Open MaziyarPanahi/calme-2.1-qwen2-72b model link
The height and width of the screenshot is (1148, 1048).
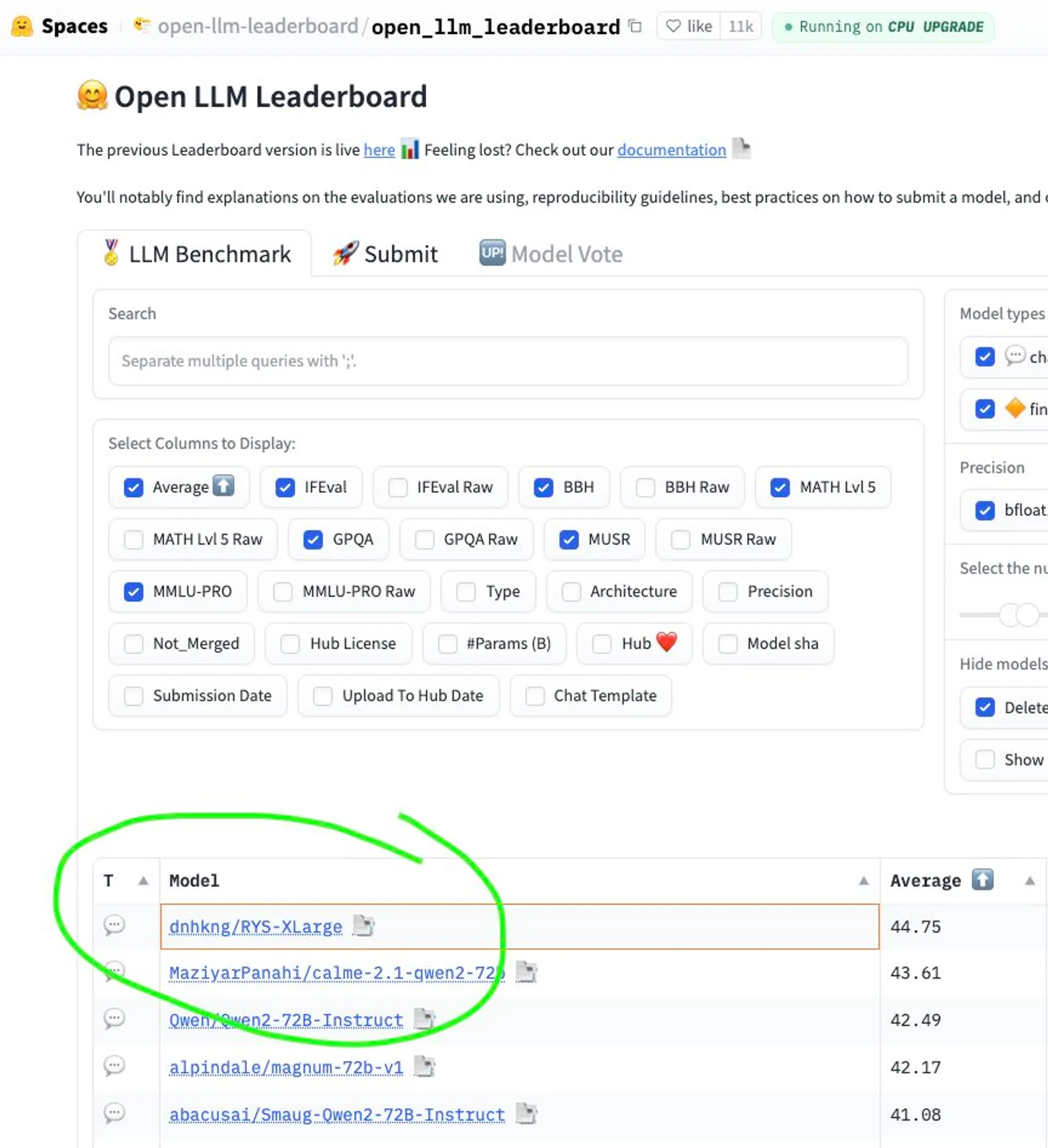(x=337, y=973)
